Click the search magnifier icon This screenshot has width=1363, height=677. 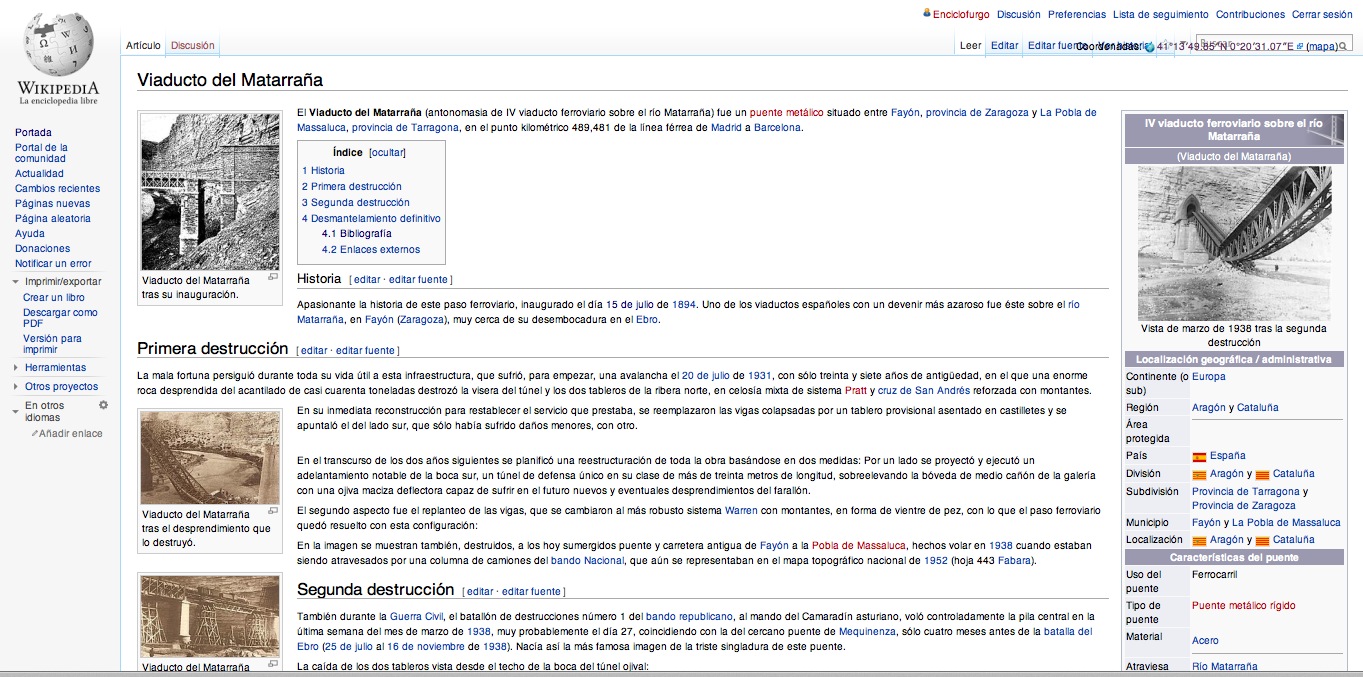(x=1343, y=46)
